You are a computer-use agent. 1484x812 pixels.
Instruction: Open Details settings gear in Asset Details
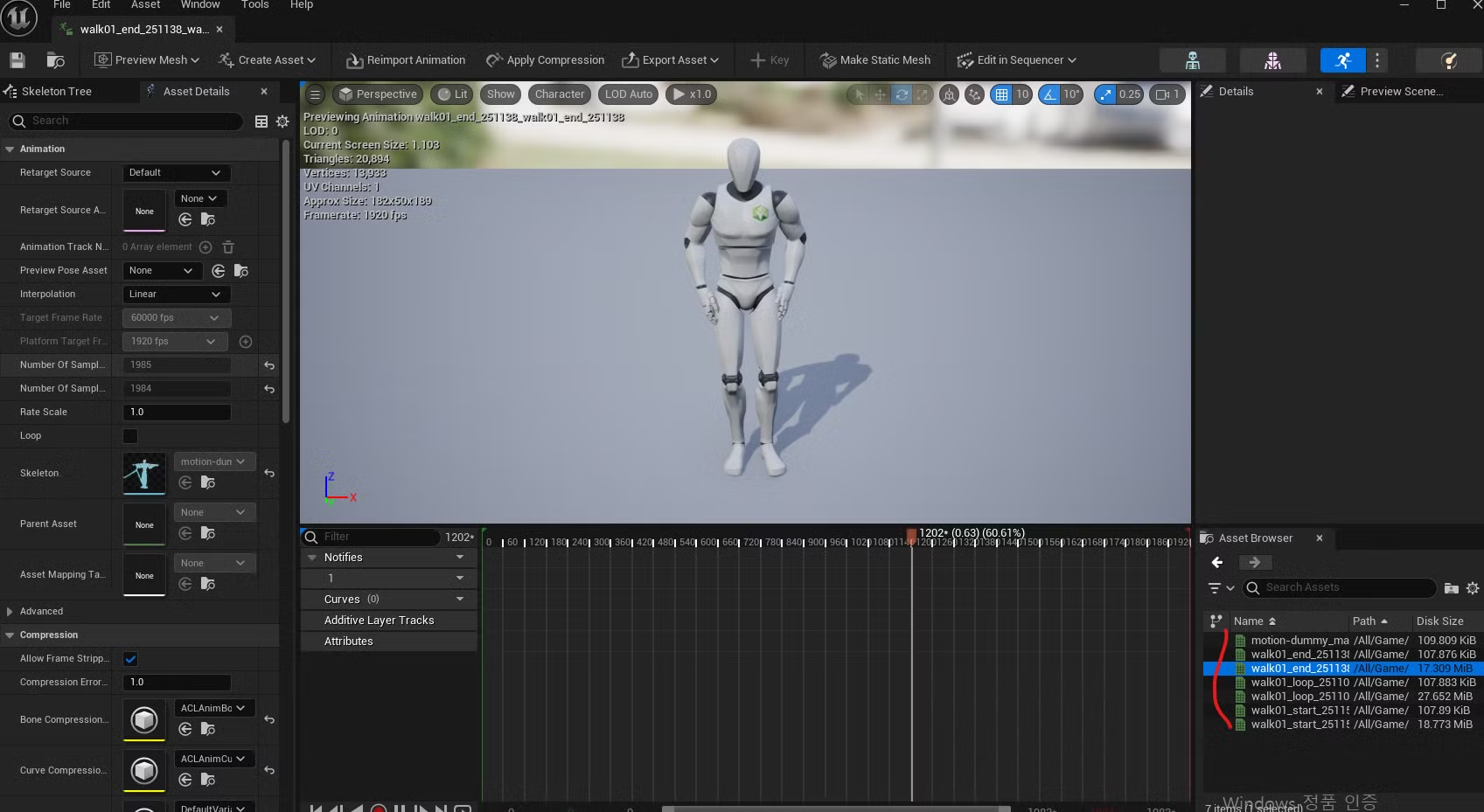pyautogui.click(x=282, y=121)
